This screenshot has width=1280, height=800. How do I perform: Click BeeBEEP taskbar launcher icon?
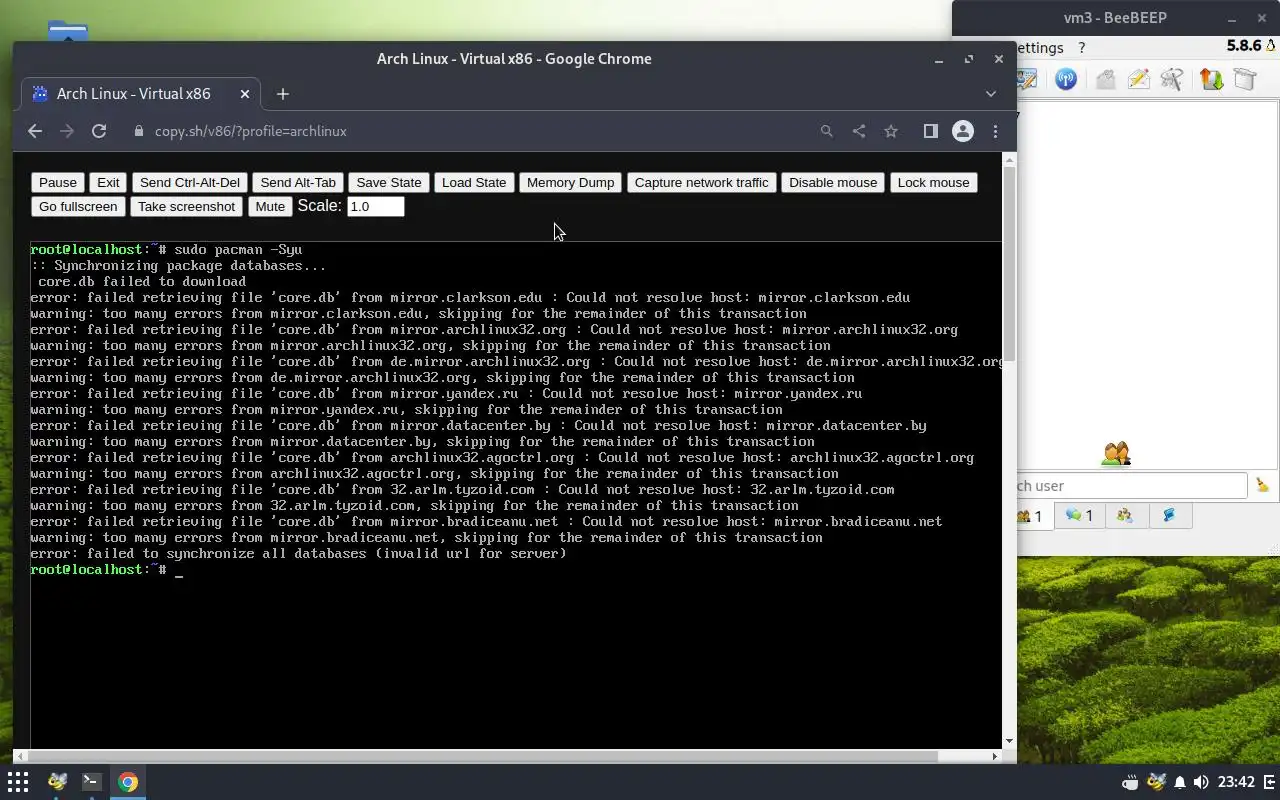[57, 782]
